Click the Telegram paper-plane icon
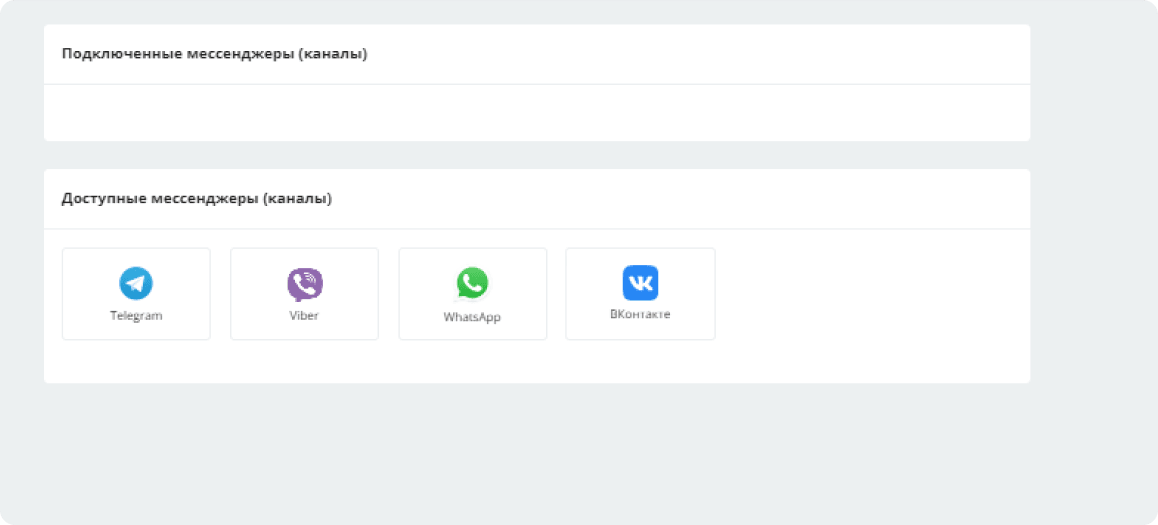The image size is (1158, 525). click(x=136, y=284)
